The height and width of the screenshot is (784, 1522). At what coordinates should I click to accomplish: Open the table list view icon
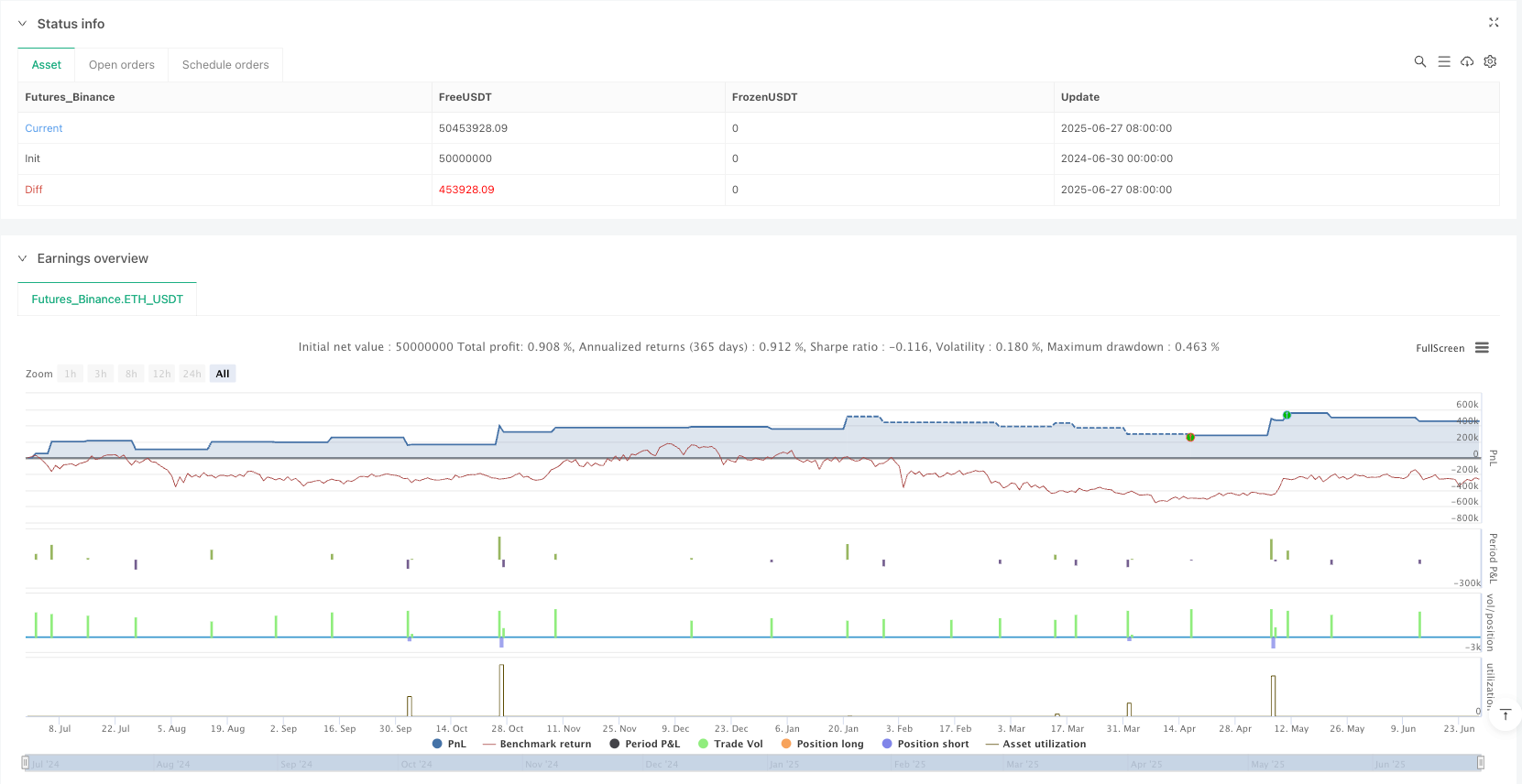coord(1443,61)
